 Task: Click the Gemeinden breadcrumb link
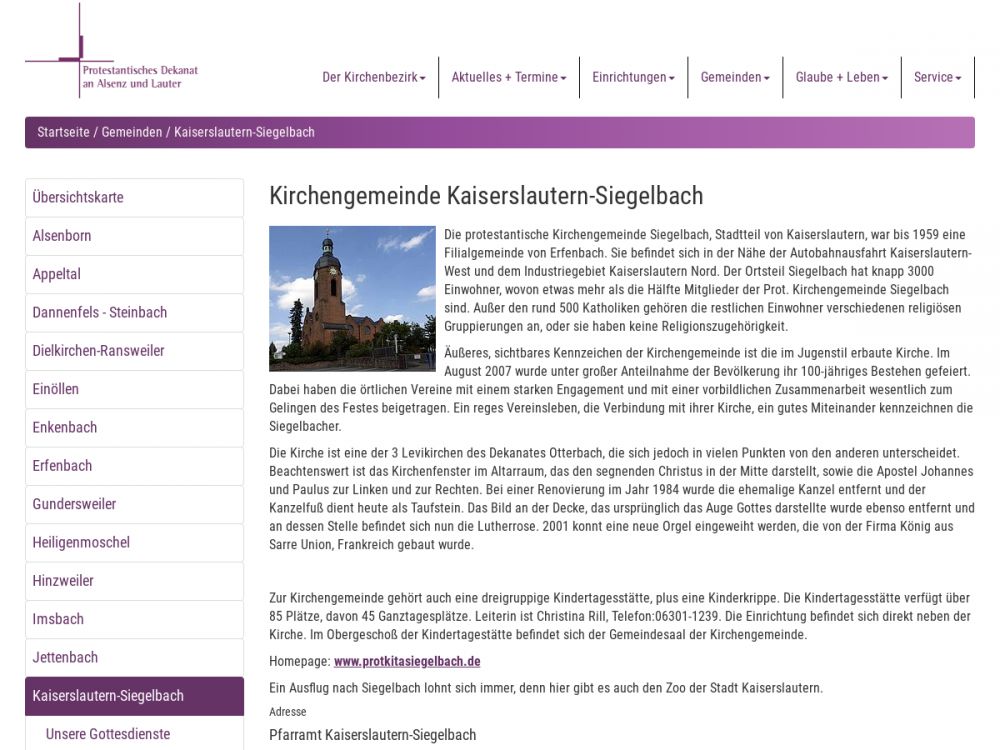click(131, 132)
